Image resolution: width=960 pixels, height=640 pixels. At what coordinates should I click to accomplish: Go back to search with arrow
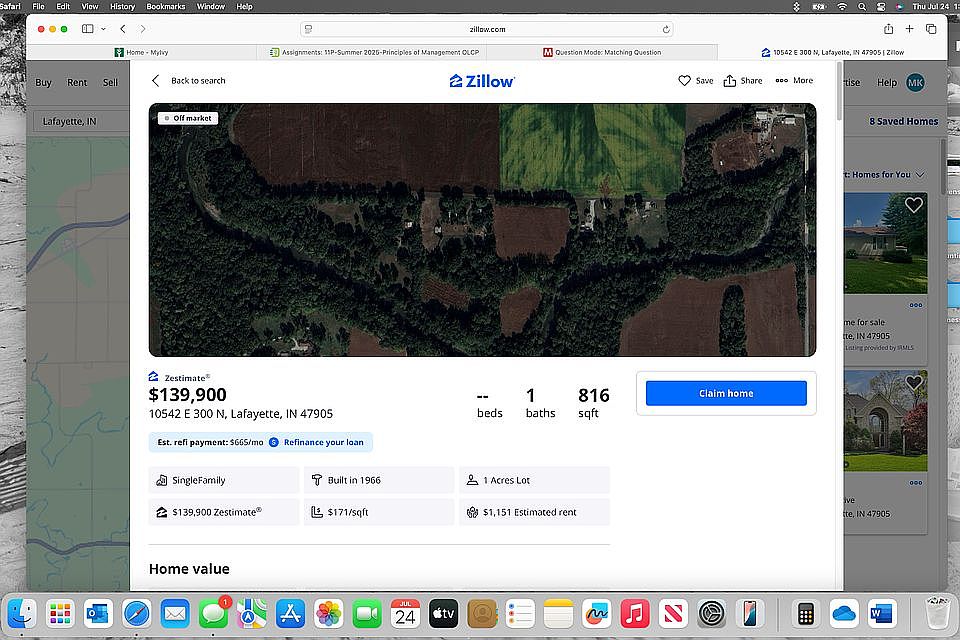click(x=156, y=81)
